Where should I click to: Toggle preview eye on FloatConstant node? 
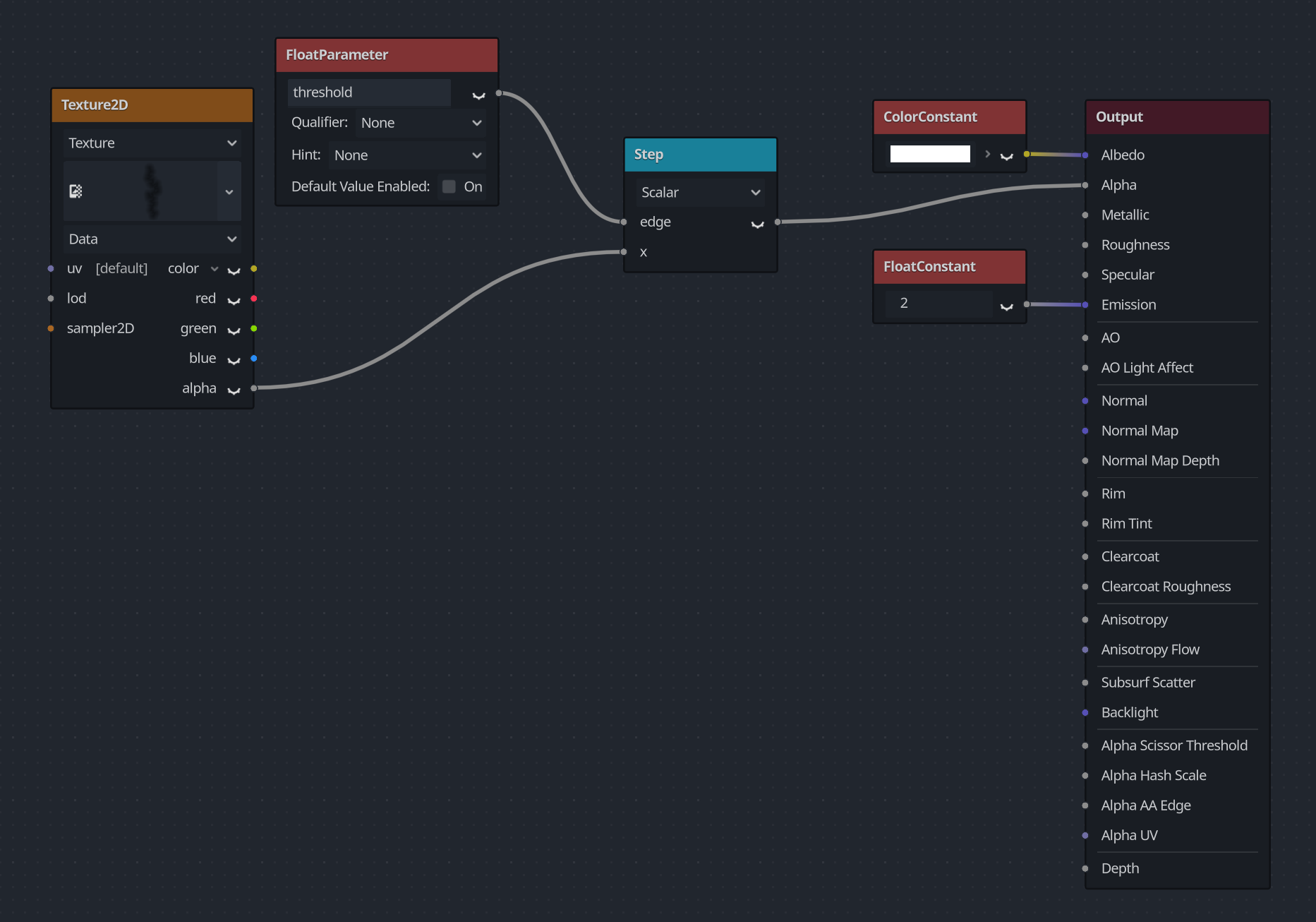[1007, 305]
